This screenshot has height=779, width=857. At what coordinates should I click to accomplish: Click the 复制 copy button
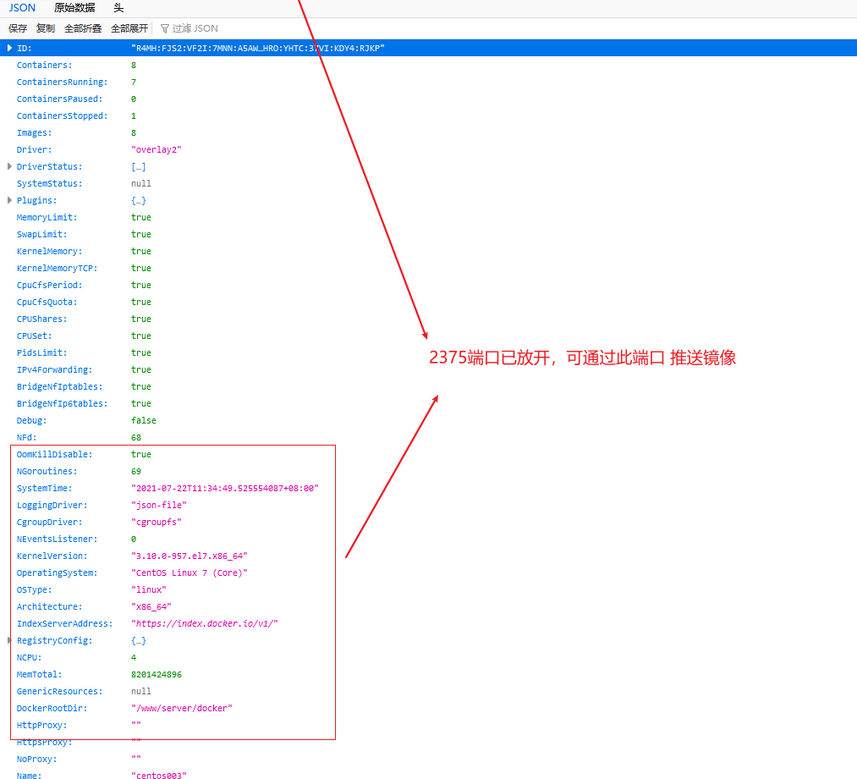(45, 28)
